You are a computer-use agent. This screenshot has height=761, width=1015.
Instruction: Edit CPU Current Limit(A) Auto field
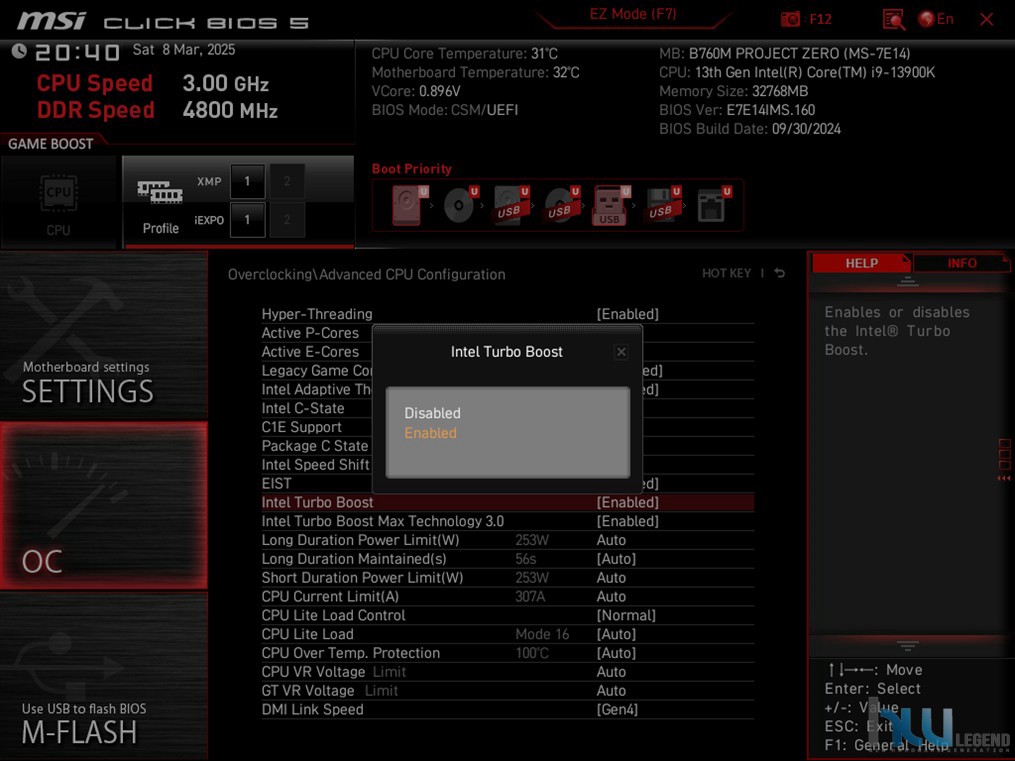(x=611, y=596)
